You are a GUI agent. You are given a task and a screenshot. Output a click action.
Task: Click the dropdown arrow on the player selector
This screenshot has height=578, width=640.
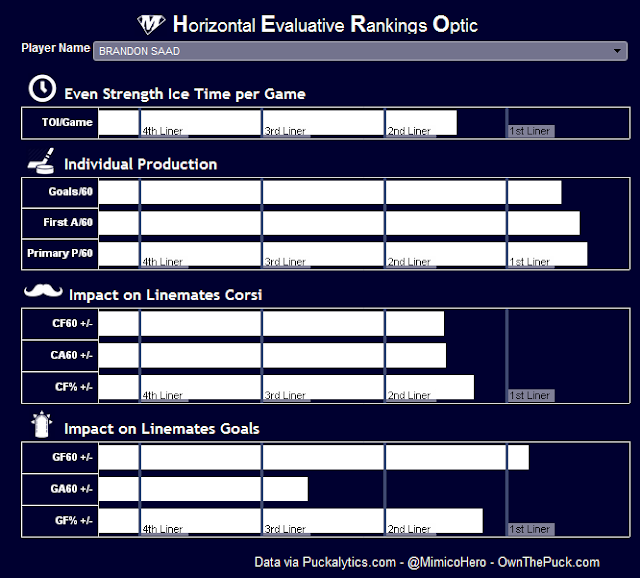point(617,51)
